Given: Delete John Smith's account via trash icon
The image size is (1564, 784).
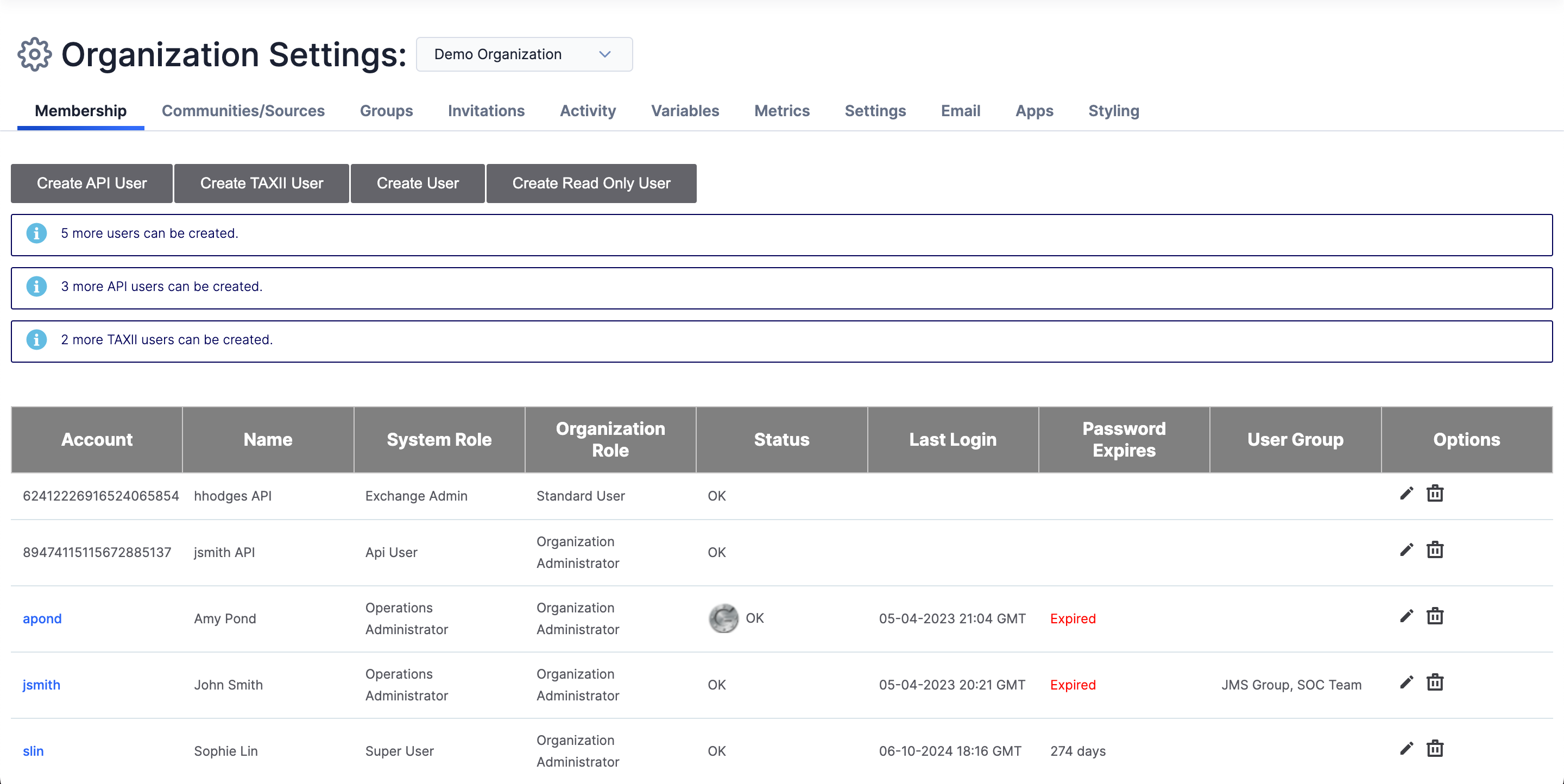Looking at the screenshot, I should [1435, 682].
